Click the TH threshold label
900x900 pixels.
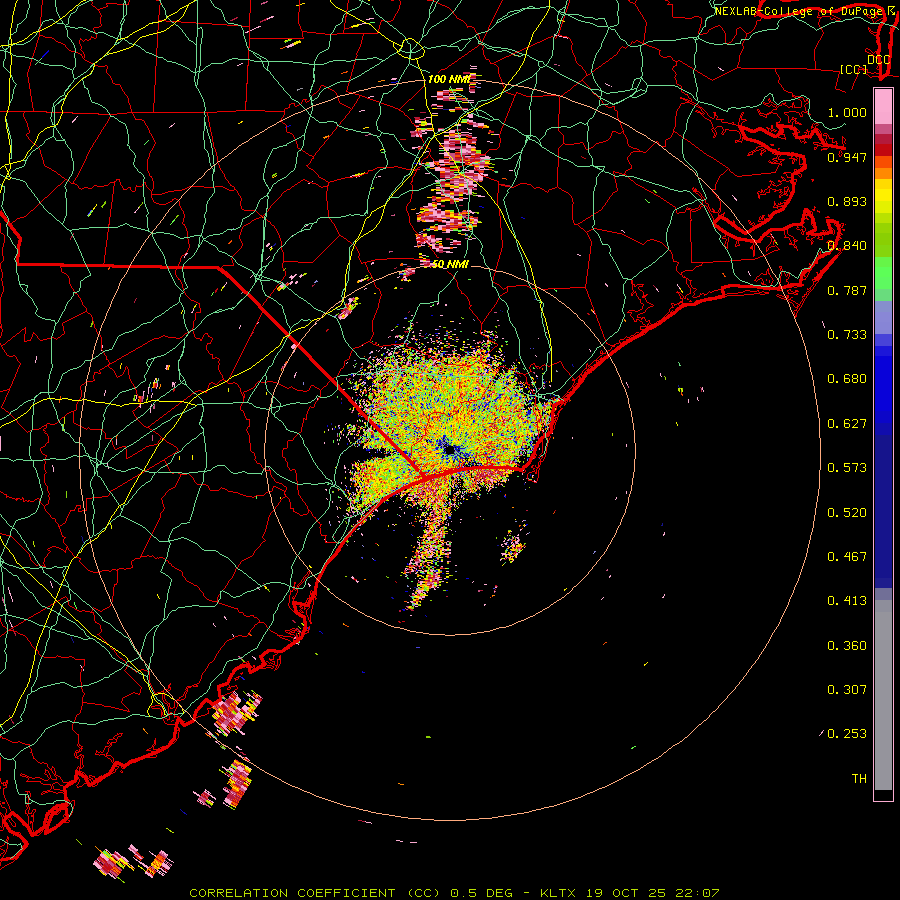point(859,779)
